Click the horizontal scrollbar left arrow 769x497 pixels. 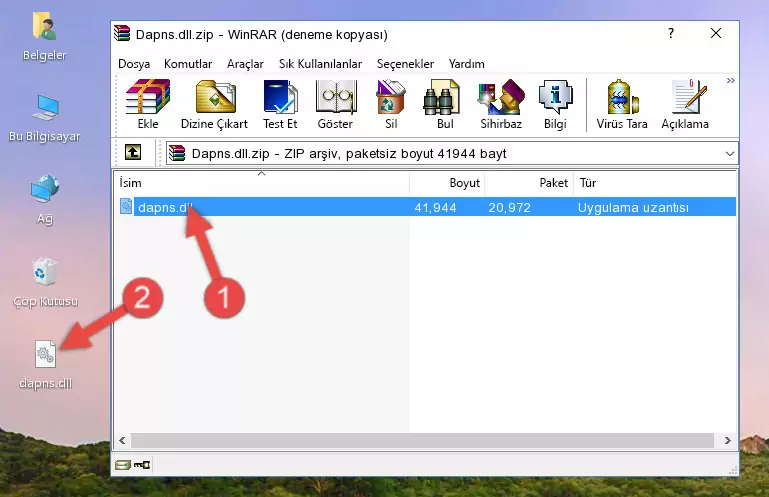[122, 441]
